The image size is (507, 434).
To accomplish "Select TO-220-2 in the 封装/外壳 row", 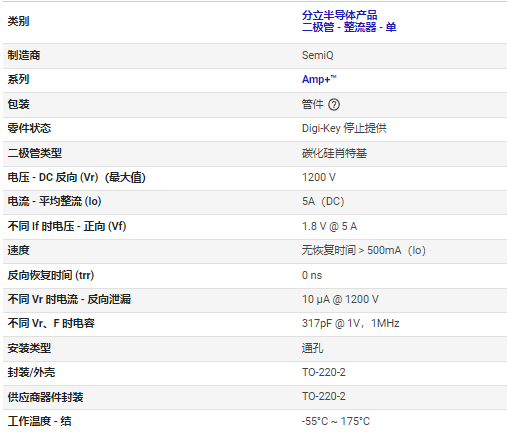I will (x=324, y=372).
